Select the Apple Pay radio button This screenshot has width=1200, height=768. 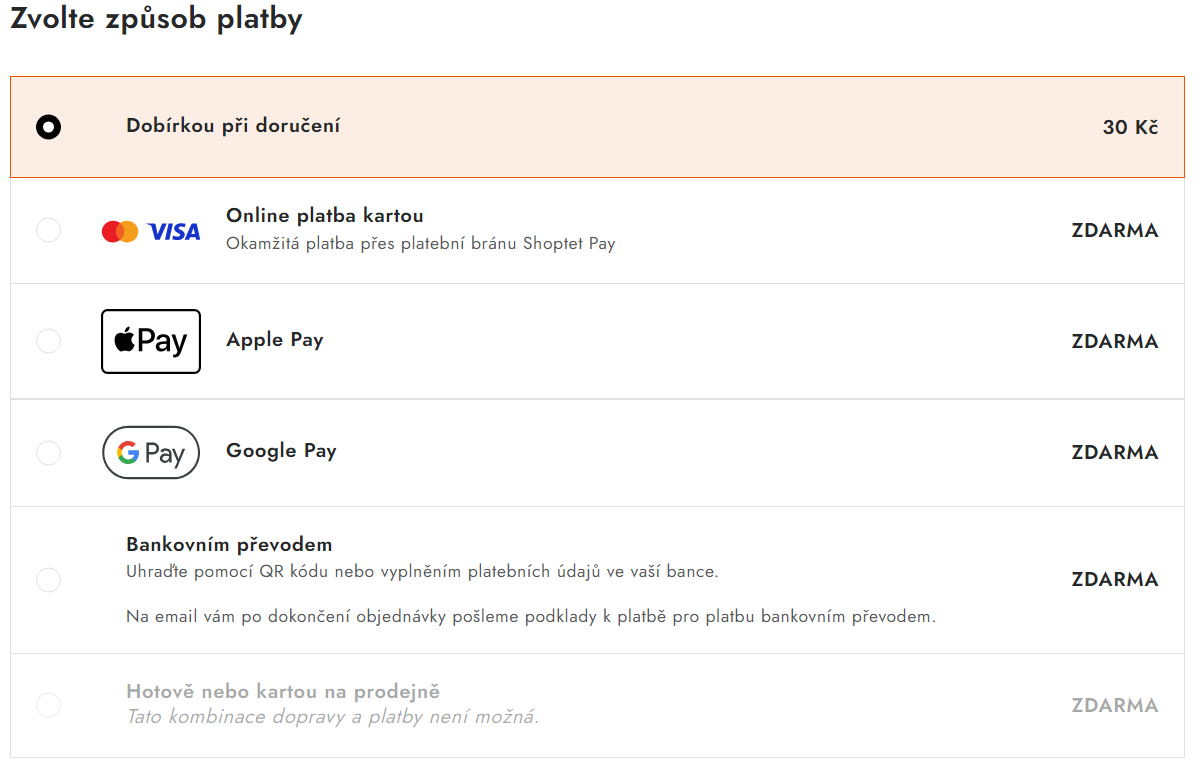point(48,341)
